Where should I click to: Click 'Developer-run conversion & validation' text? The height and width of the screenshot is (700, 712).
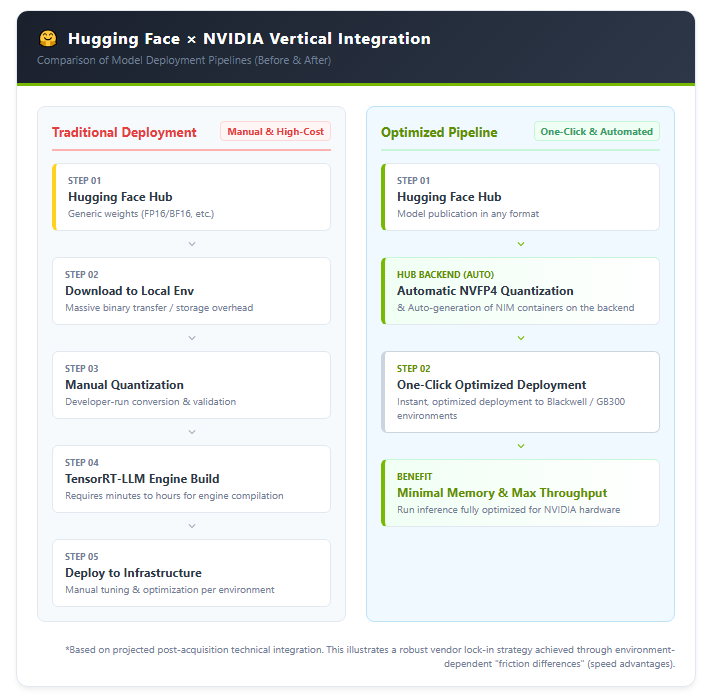[x=150, y=402]
